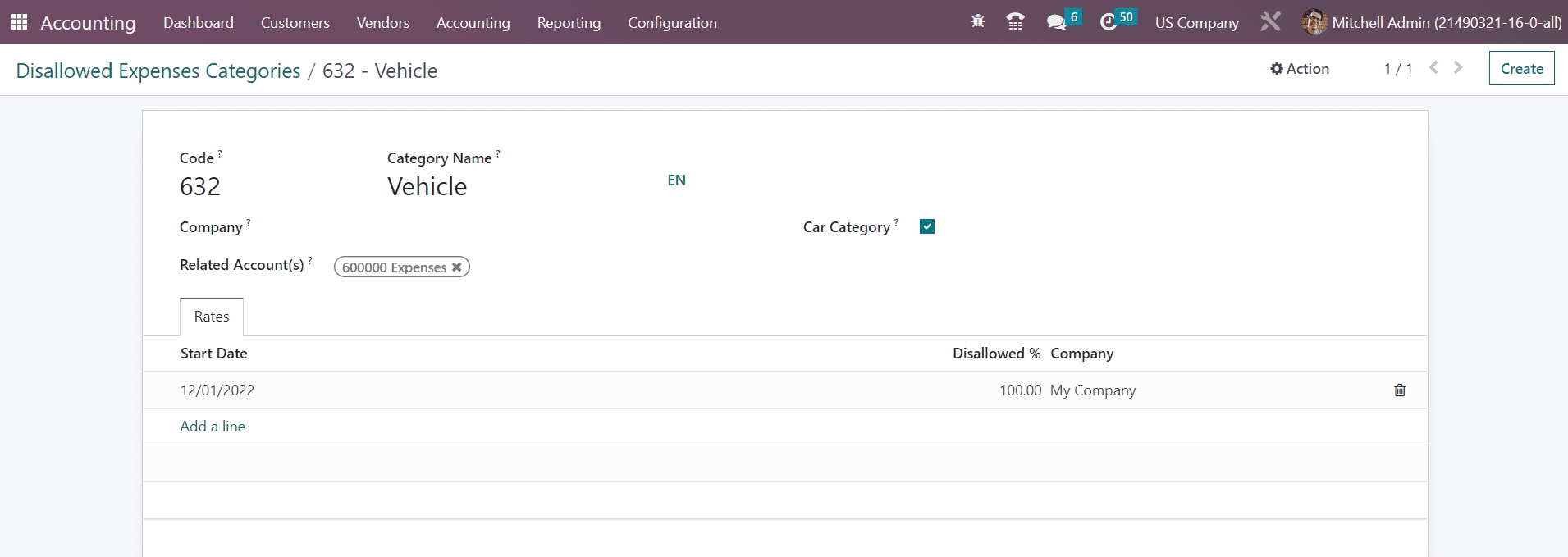The image size is (1568, 557).
Task: Delete the 12/01/2022 rate line
Action: tap(1400, 390)
